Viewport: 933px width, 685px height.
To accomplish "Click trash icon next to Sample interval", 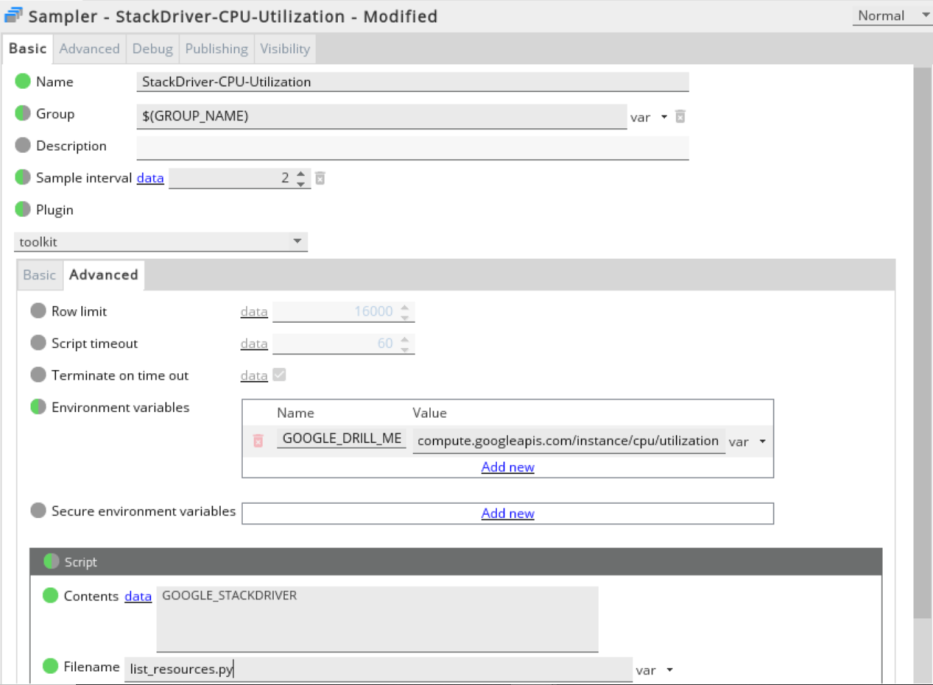I will 320,178.
